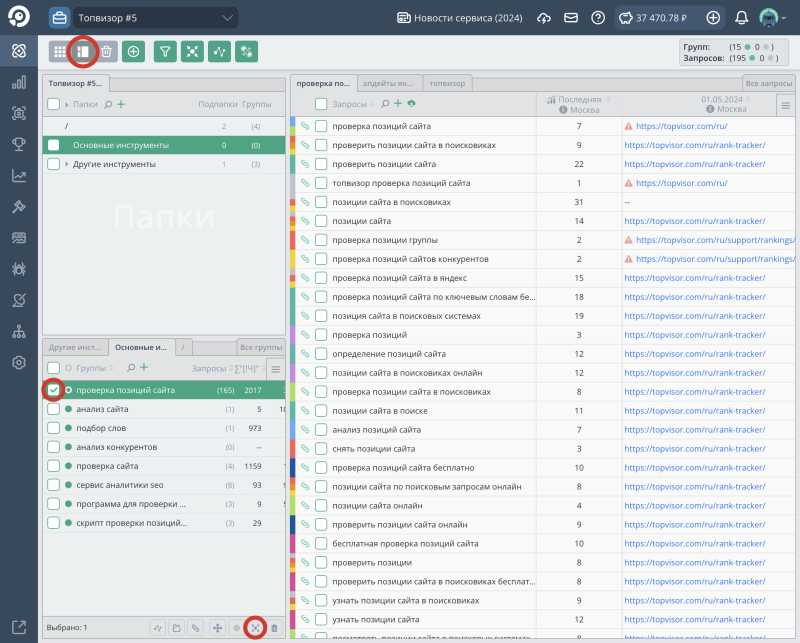Expand the 'Другие инструменты' folder arrow

[66, 164]
